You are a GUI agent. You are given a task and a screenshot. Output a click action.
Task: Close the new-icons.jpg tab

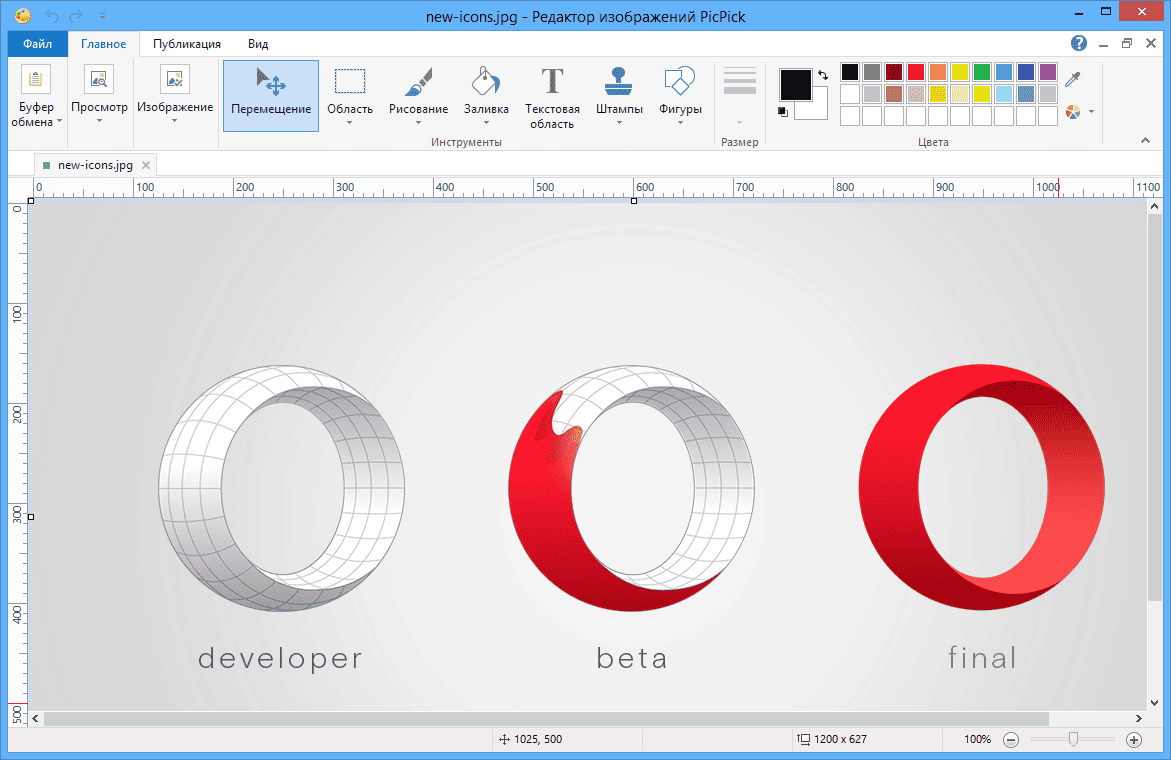[146, 165]
